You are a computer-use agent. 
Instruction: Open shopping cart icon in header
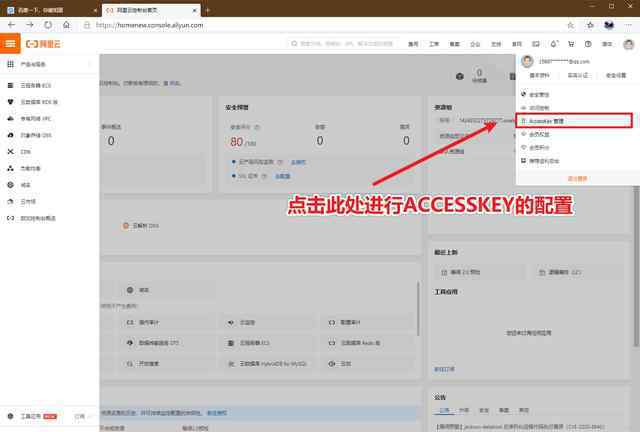pos(571,44)
